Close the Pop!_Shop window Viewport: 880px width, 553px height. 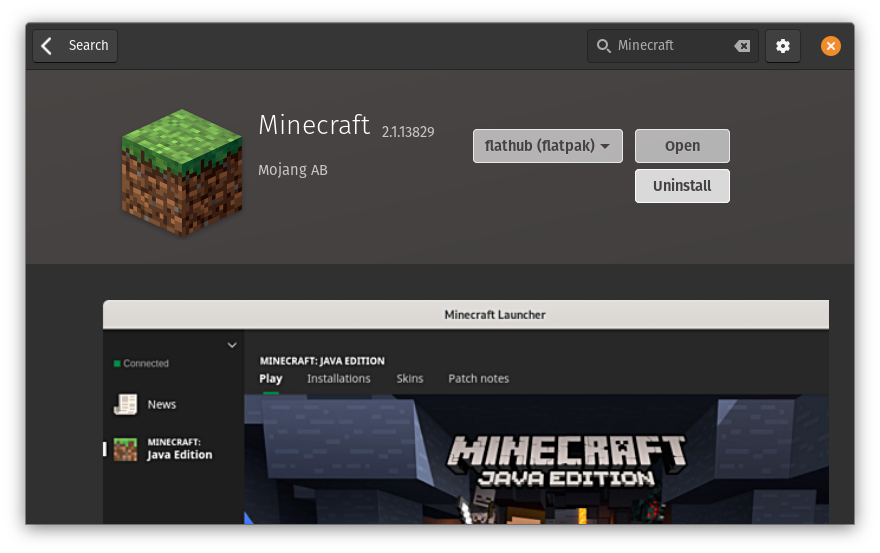831,46
